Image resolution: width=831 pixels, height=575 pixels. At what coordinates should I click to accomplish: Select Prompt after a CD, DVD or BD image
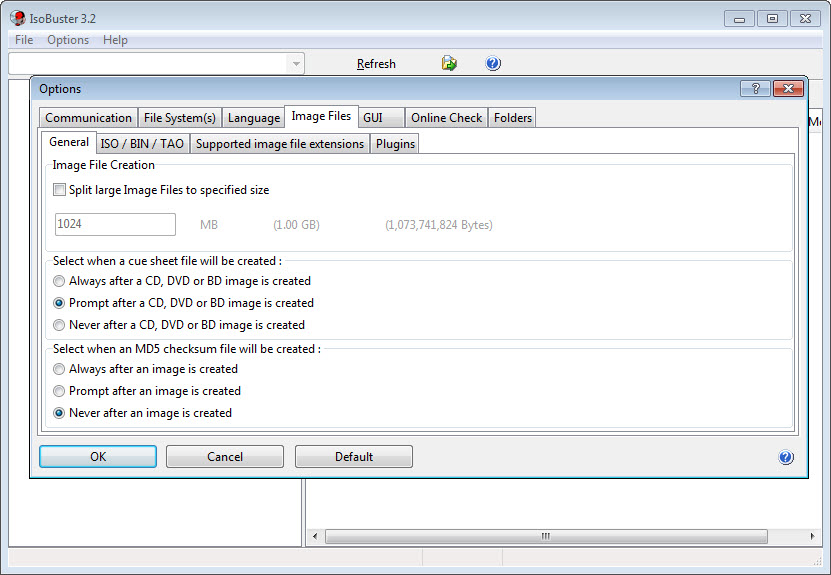pos(59,303)
